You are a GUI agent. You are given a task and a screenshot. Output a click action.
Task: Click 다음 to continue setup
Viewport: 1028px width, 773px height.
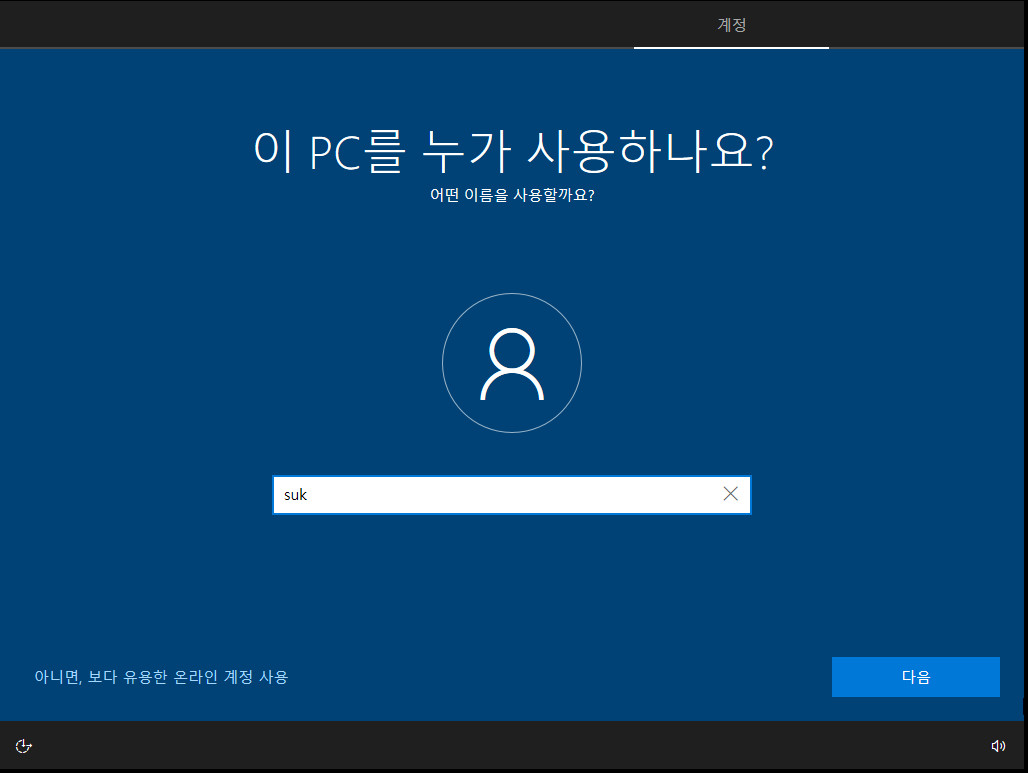click(914, 677)
